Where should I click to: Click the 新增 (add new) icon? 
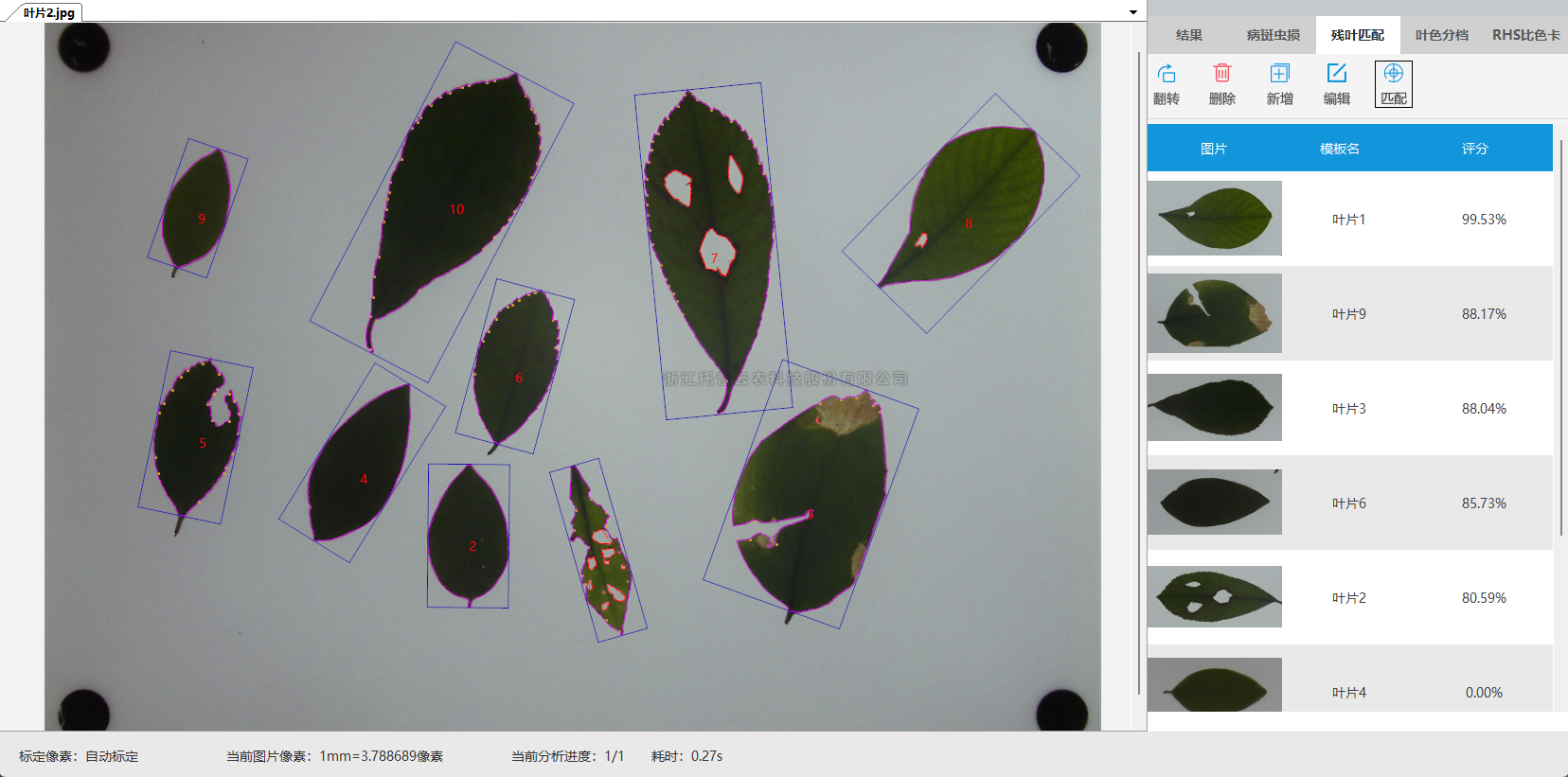1279,75
